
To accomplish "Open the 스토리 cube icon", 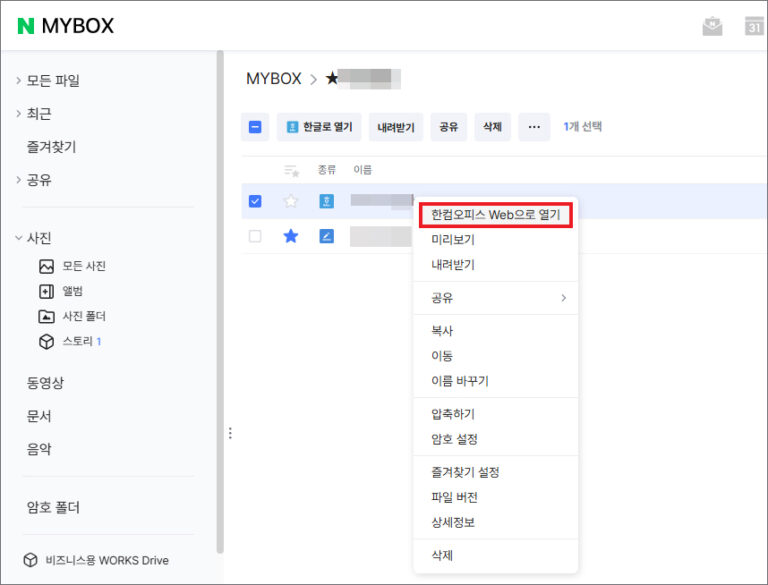I will [x=47, y=341].
